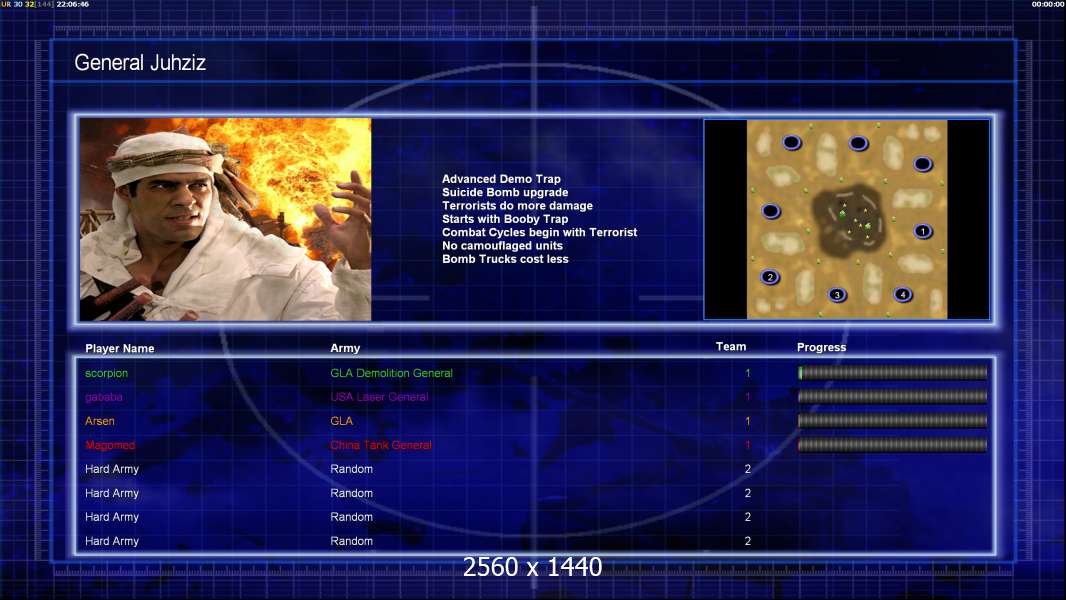
Task: Select start position marker 2 on the map
Action: click(x=769, y=277)
